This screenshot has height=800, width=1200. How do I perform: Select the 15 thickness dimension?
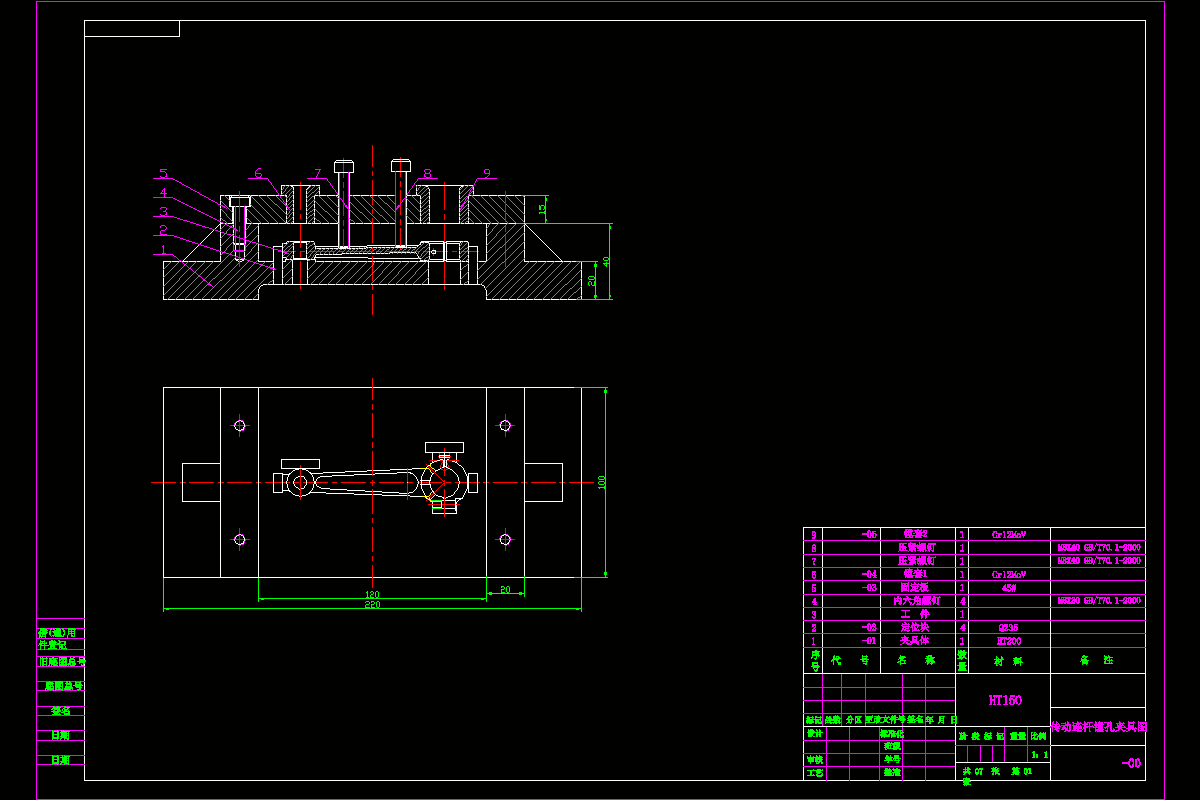pyautogui.click(x=543, y=209)
